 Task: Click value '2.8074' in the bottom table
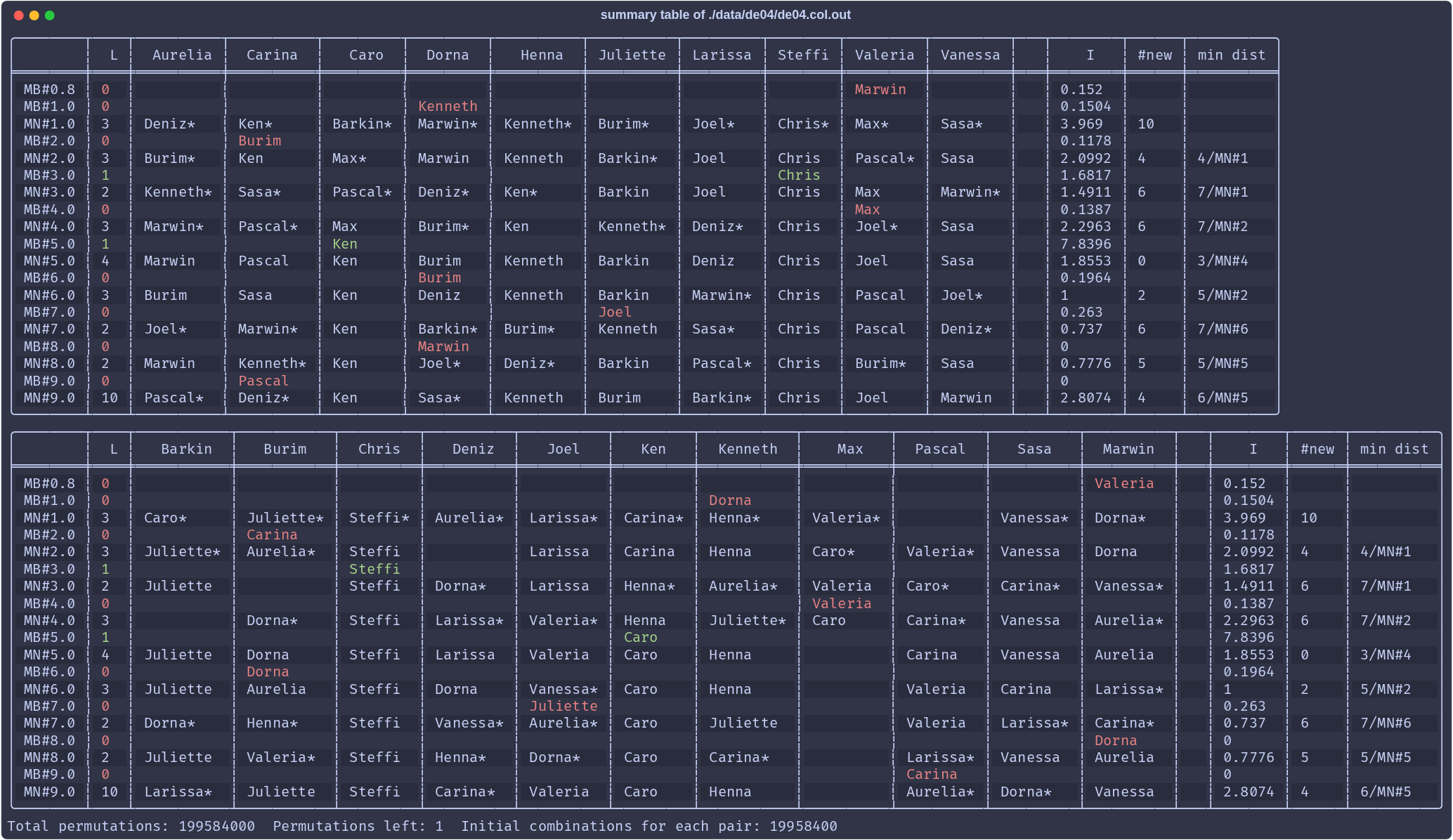coord(1249,792)
